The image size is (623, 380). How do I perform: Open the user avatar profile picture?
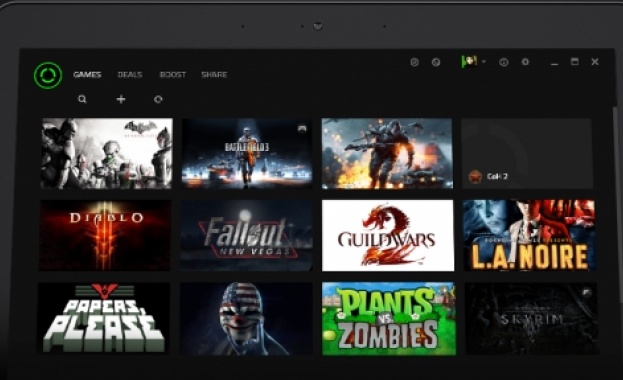pyautogui.click(x=470, y=61)
